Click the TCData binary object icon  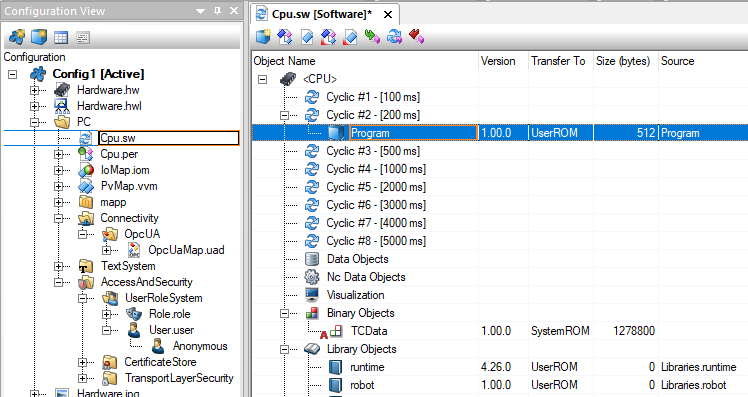click(336, 331)
